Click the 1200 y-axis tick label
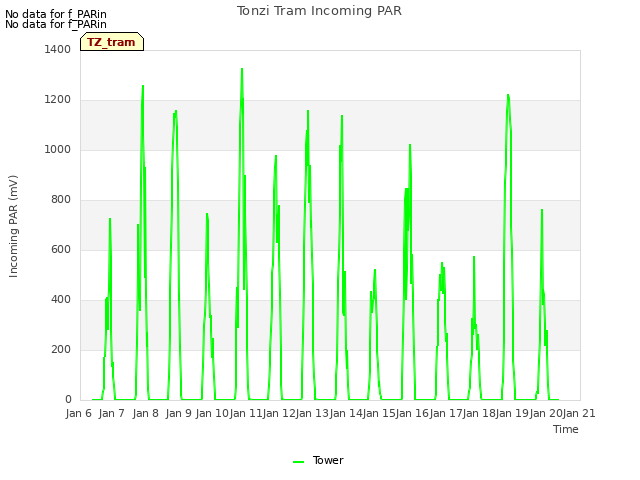 click(58, 100)
